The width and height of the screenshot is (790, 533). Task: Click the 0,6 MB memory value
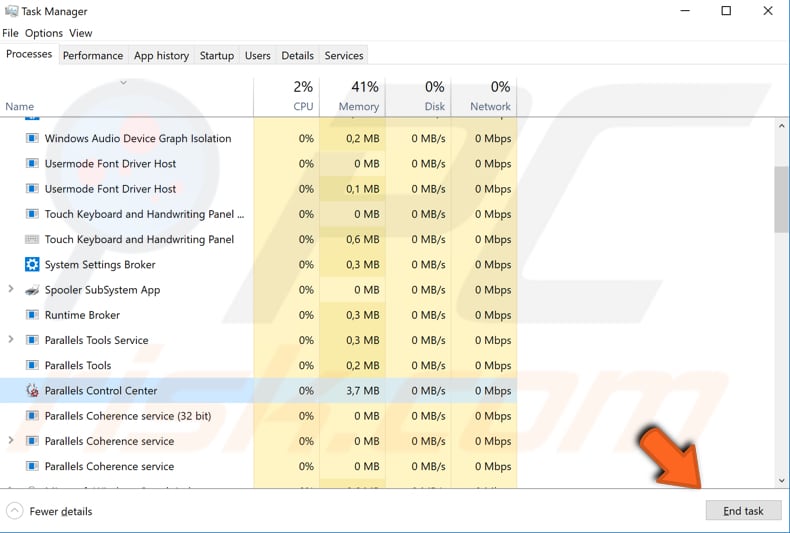pyautogui.click(x=362, y=239)
